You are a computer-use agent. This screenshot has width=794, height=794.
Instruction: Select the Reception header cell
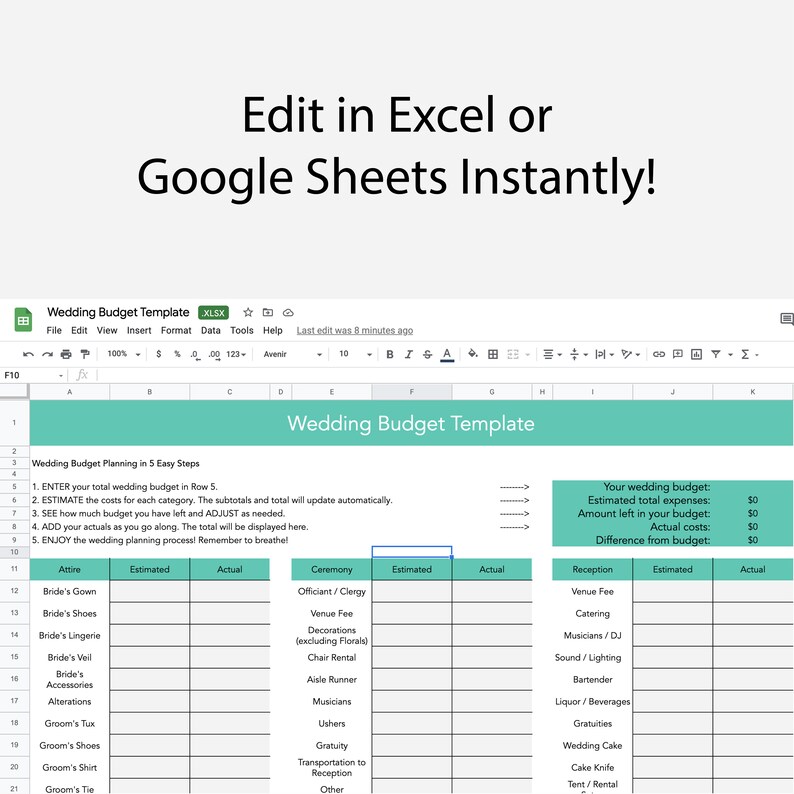click(592, 570)
